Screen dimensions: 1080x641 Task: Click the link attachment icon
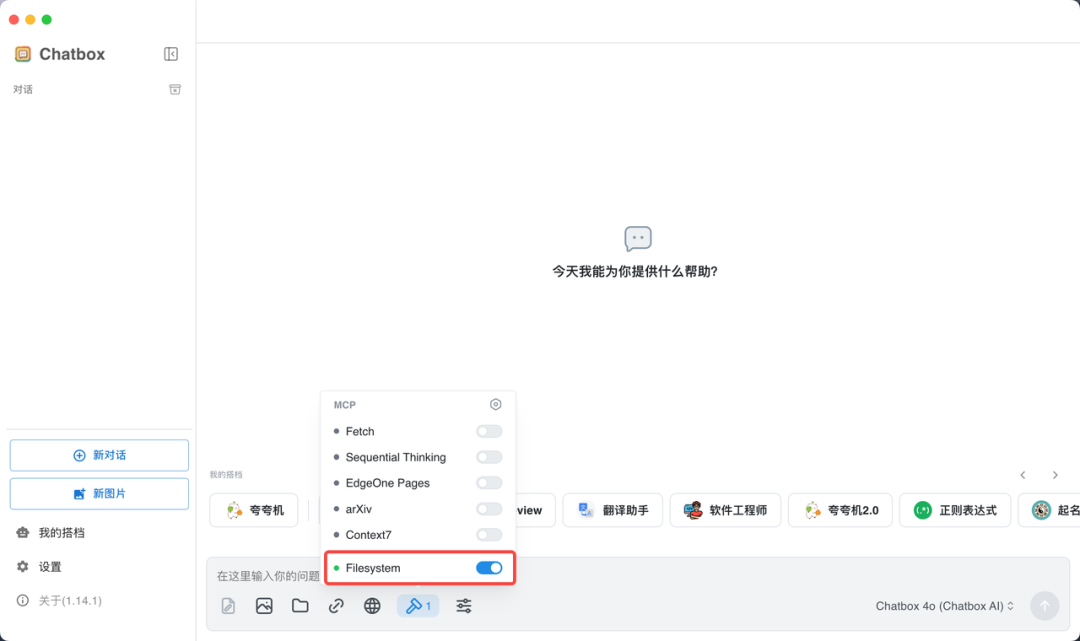(x=336, y=605)
